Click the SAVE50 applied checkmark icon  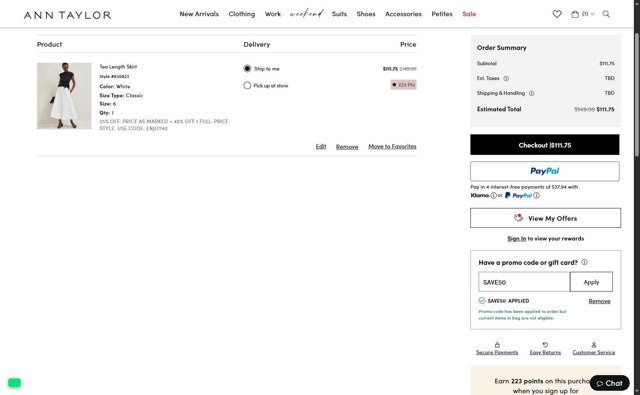[482, 301]
